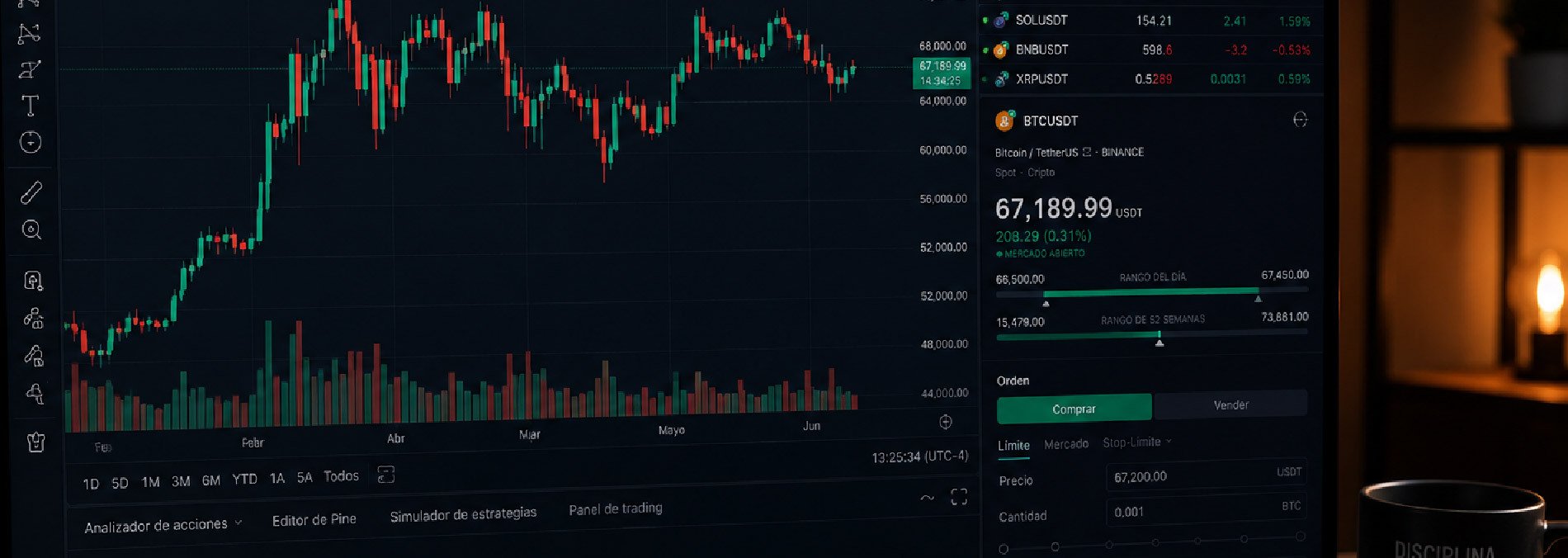Click the 67,450.00 day range high value
The height and width of the screenshot is (558, 1568).
1285,275
